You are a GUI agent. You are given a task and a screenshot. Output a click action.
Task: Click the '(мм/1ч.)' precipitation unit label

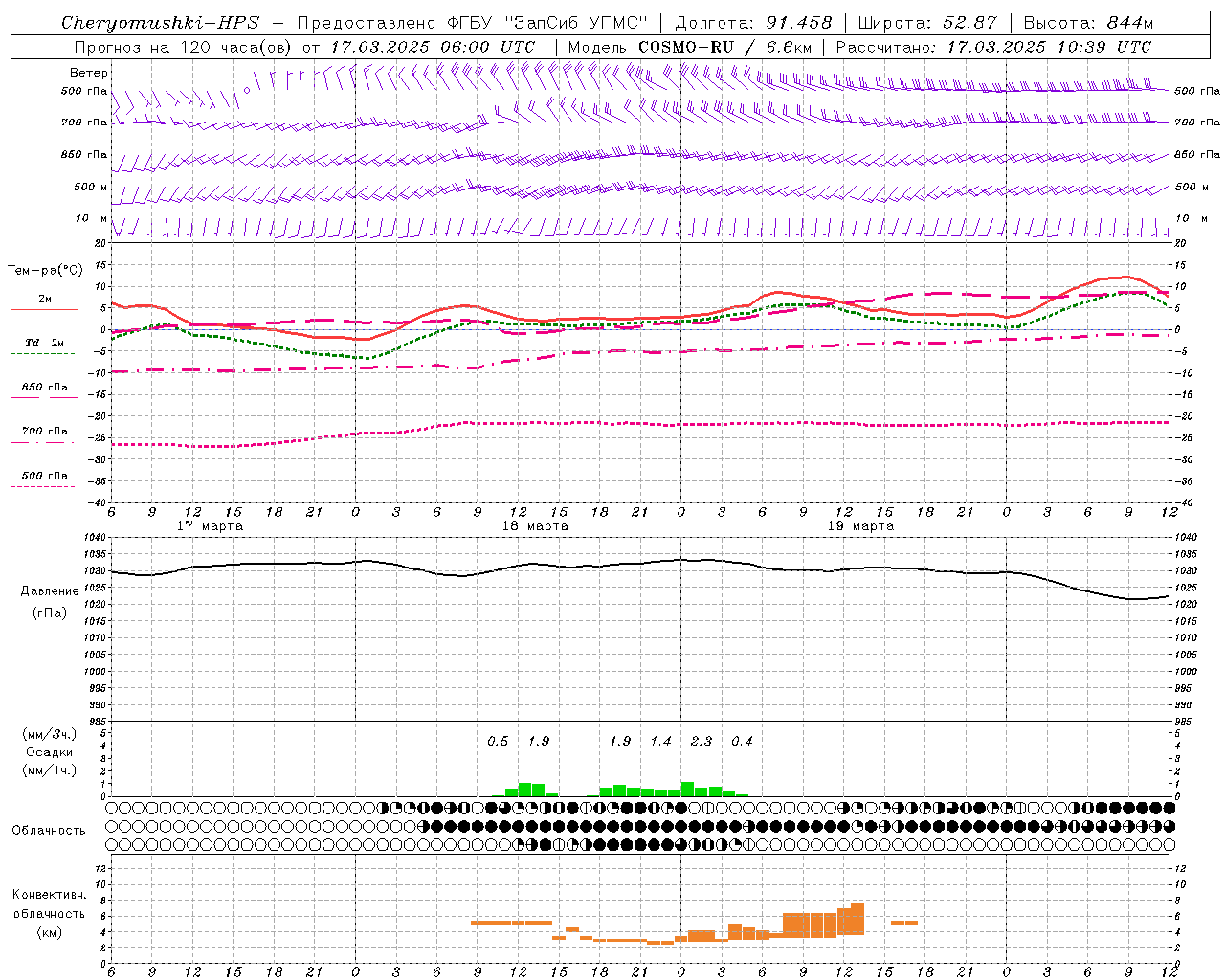click(x=50, y=770)
